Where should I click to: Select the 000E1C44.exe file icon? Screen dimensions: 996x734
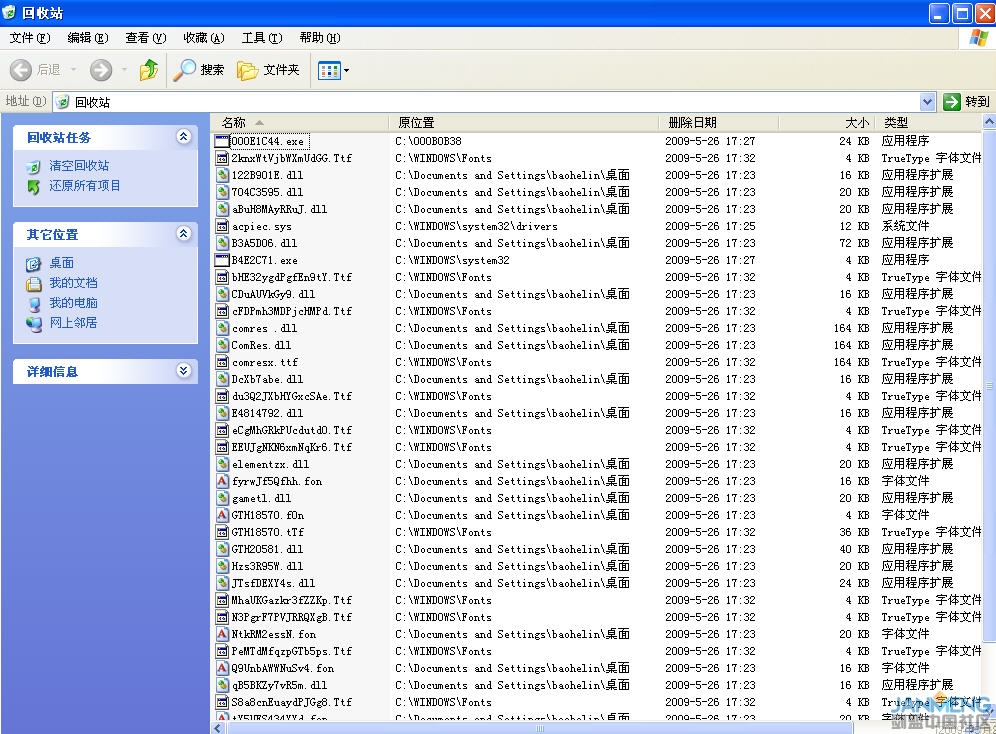(223, 141)
